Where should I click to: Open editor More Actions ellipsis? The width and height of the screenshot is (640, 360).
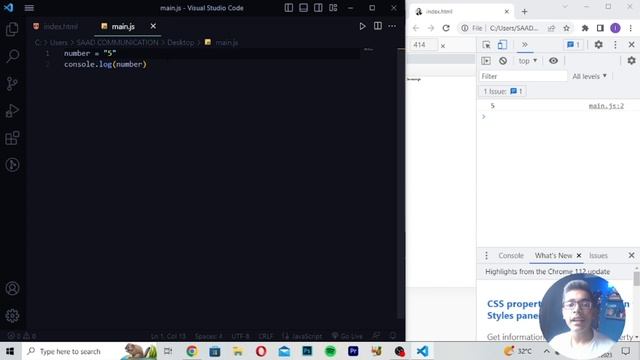[x=392, y=26]
